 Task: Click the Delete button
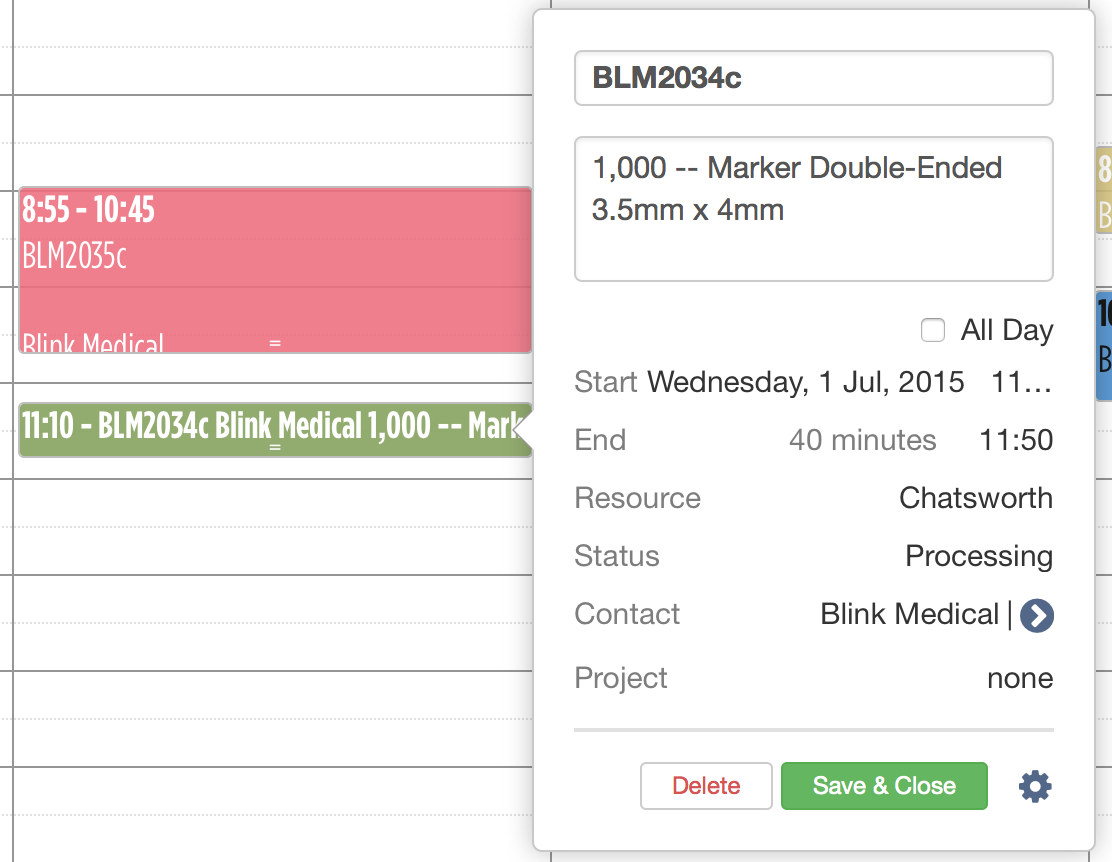click(x=706, y=786)
